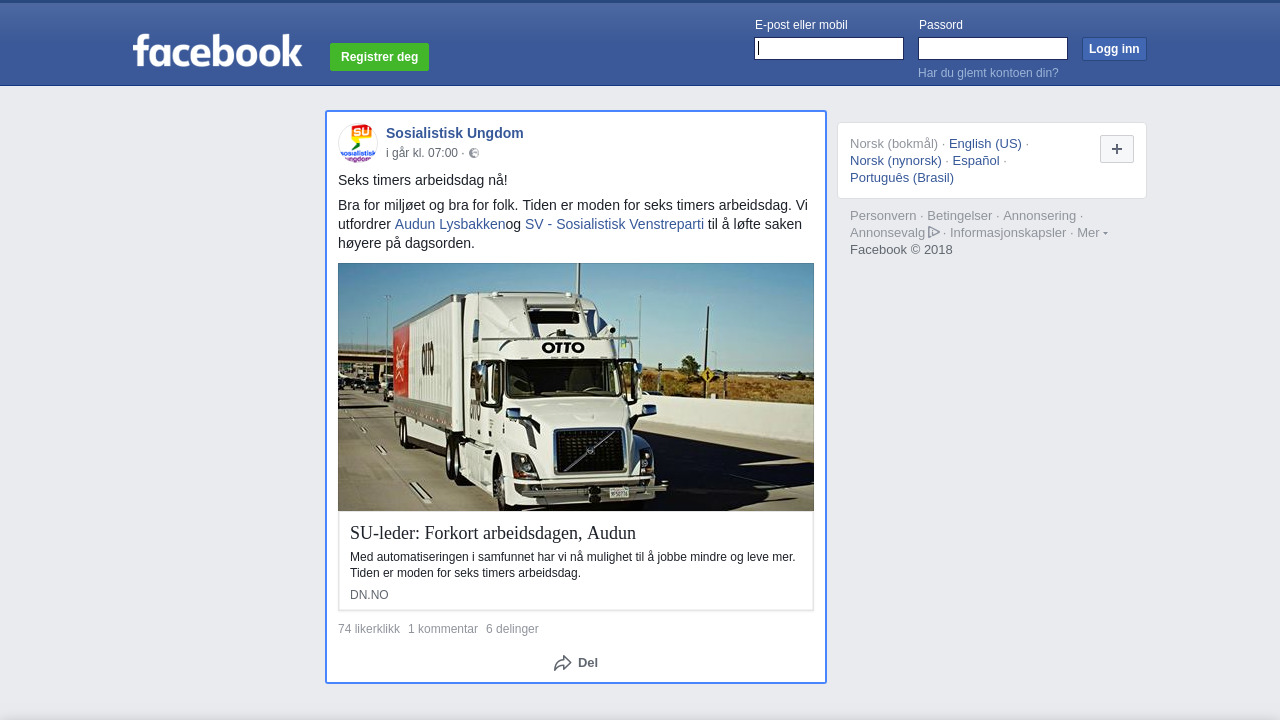1280x720 pixels.
Task: Switch language to Norsk (nynorsk)
Action: coord(896,160)
